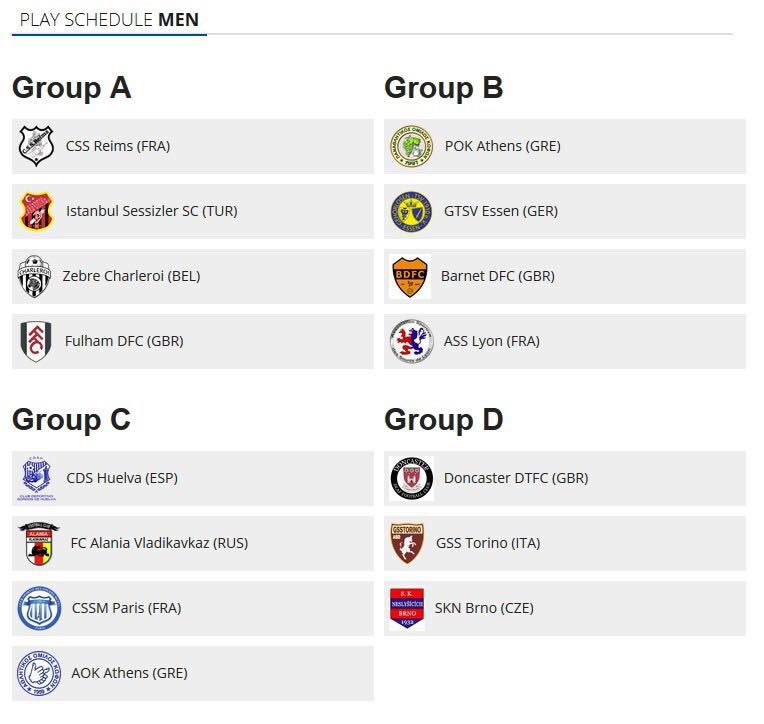
Task: Select the Barnet DFC orange BDFC badge
Action: [x=410, y=276]
